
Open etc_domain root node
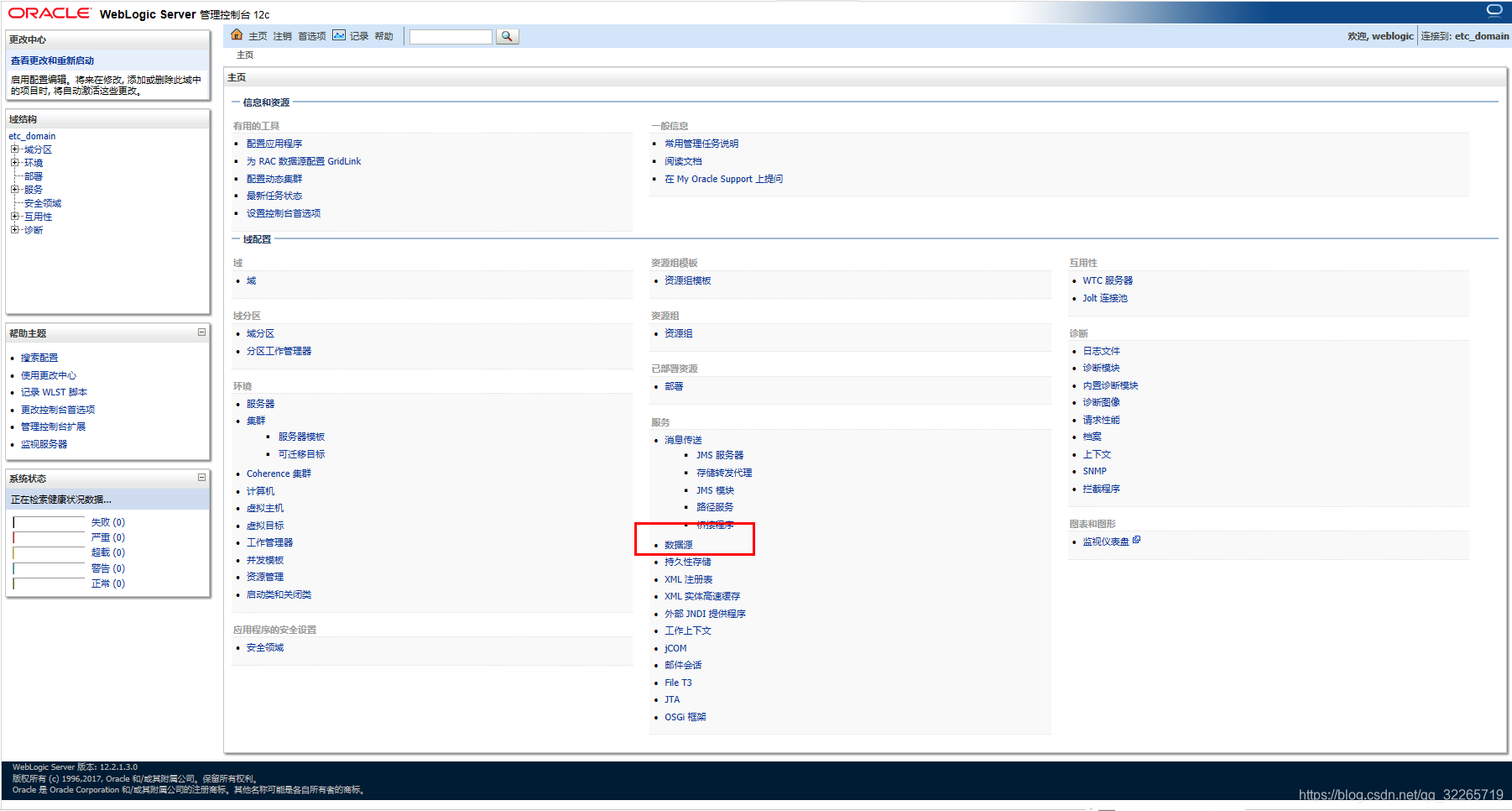(x=32, y=136)
